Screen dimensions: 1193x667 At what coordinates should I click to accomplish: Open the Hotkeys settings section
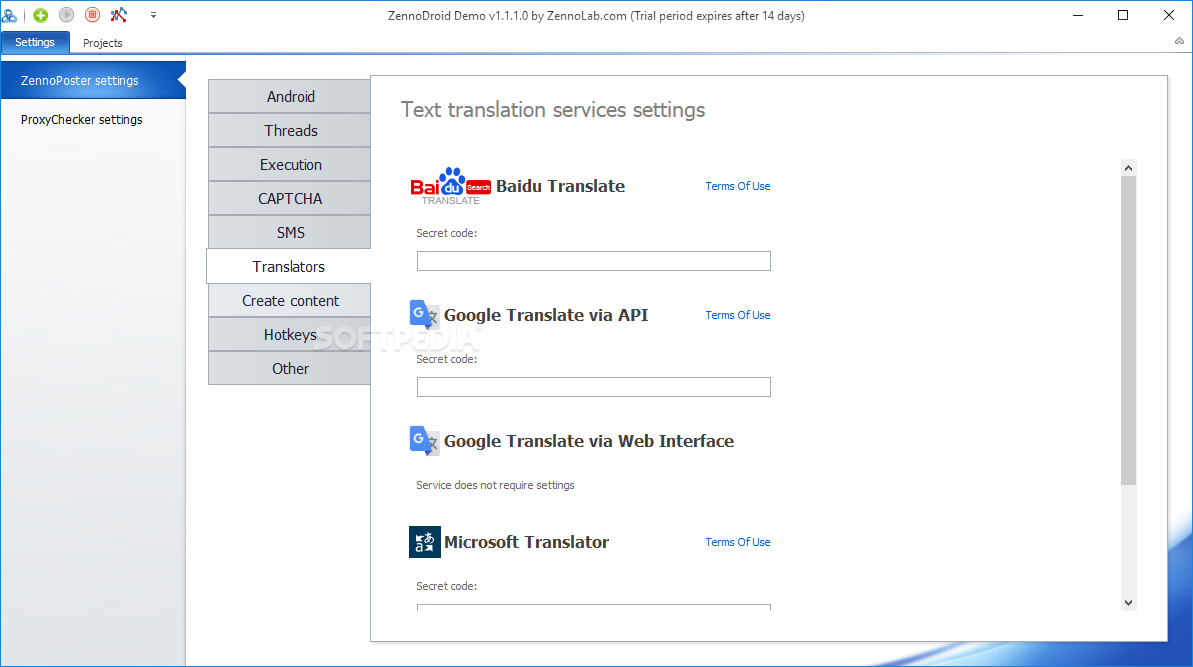[x=290, y=335]
